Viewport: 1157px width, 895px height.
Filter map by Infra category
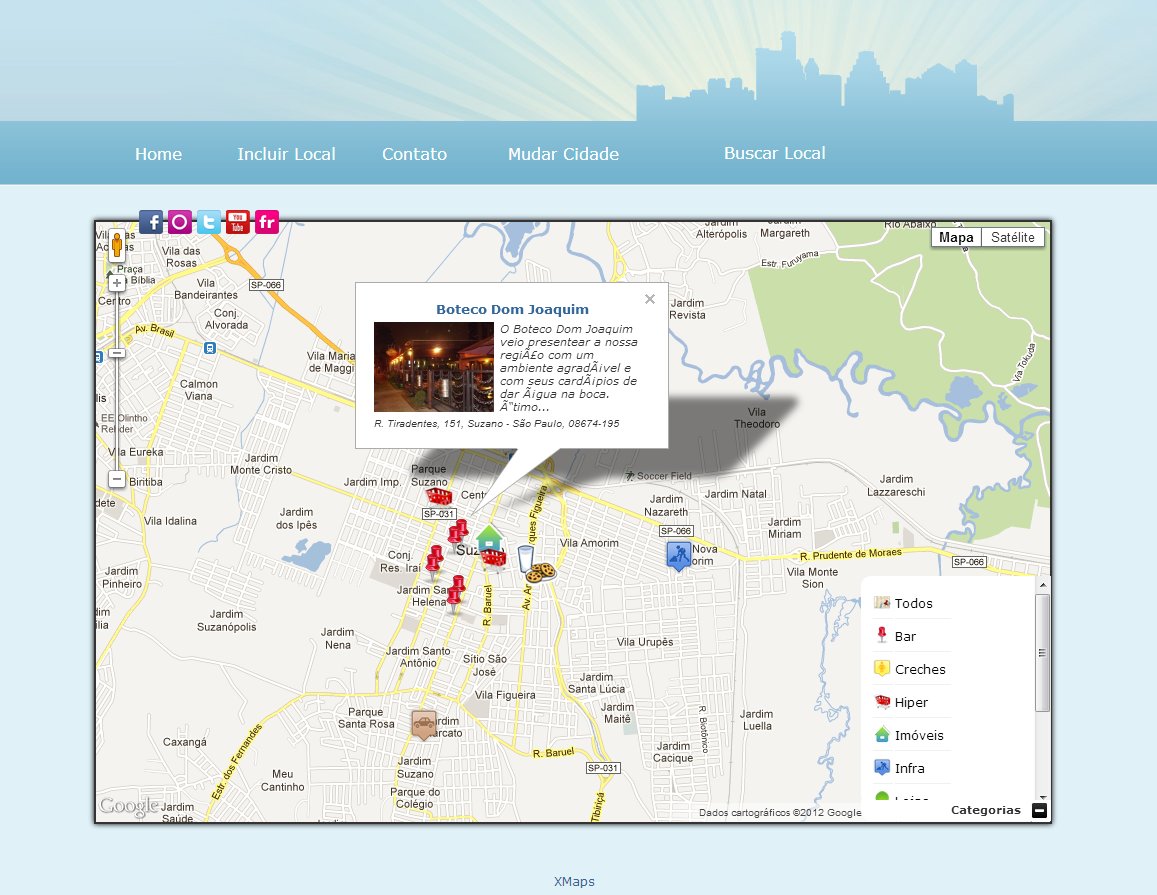pos(909,769)
